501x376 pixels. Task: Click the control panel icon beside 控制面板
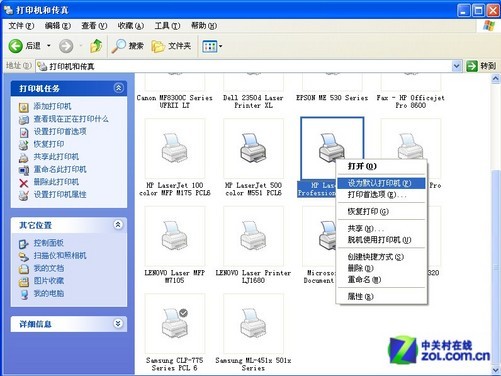tap(24, 244)
